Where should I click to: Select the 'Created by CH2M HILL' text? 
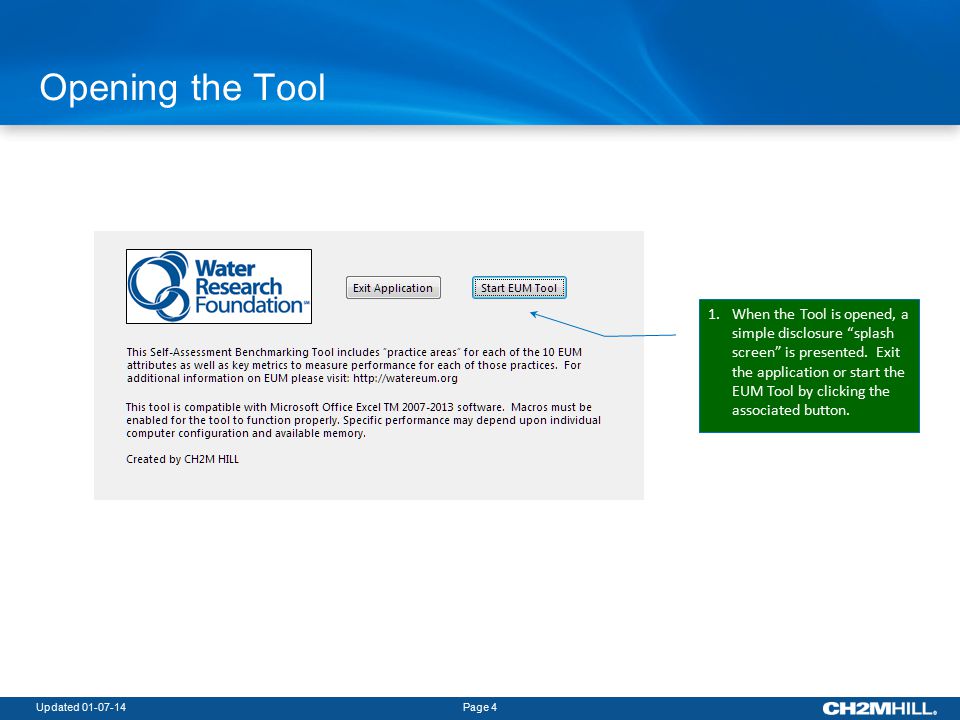[x=182, y=459]
